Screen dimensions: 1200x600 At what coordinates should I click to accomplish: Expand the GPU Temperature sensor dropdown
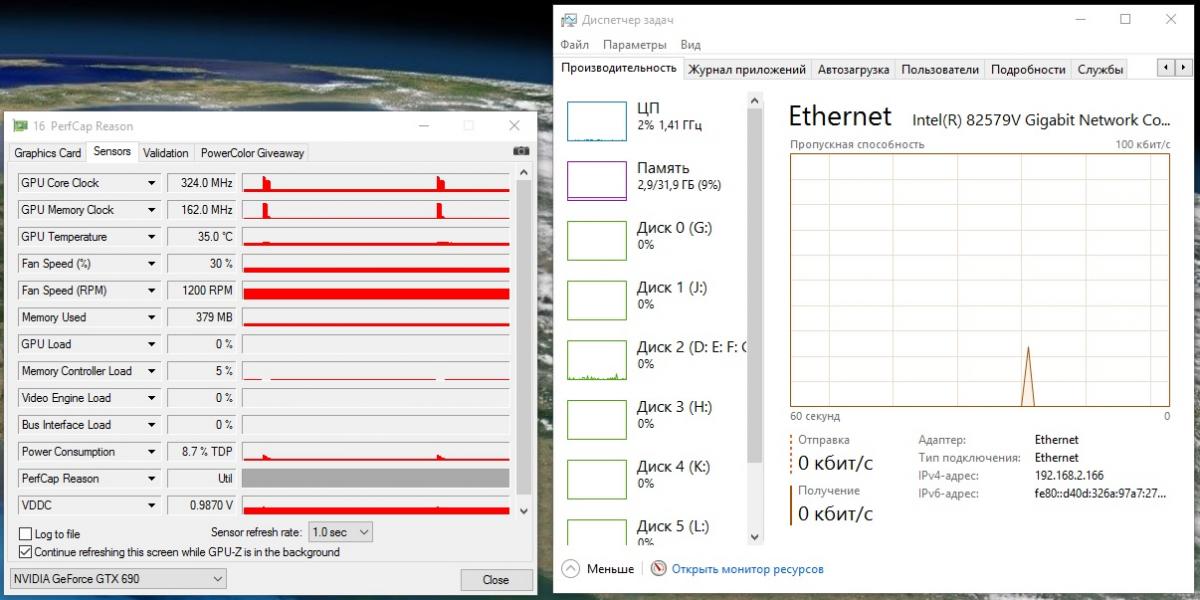coord(152,237)
